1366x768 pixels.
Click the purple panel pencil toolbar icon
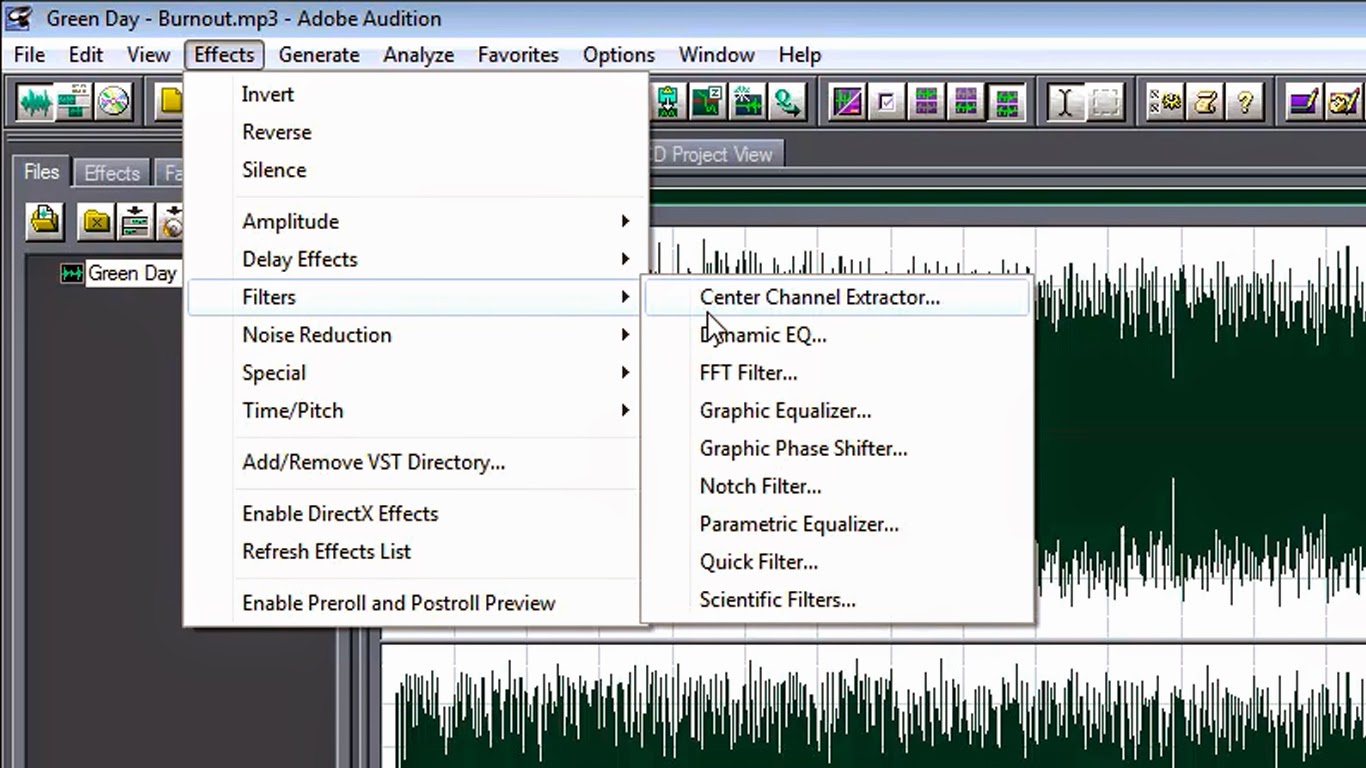coord(1303,102)
